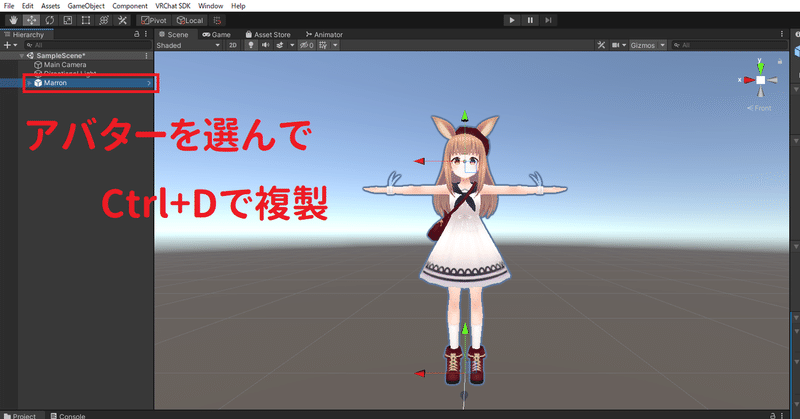Switch to Scene tab
The width and height of the screenshot is (800, 419).
coord(173,35)
